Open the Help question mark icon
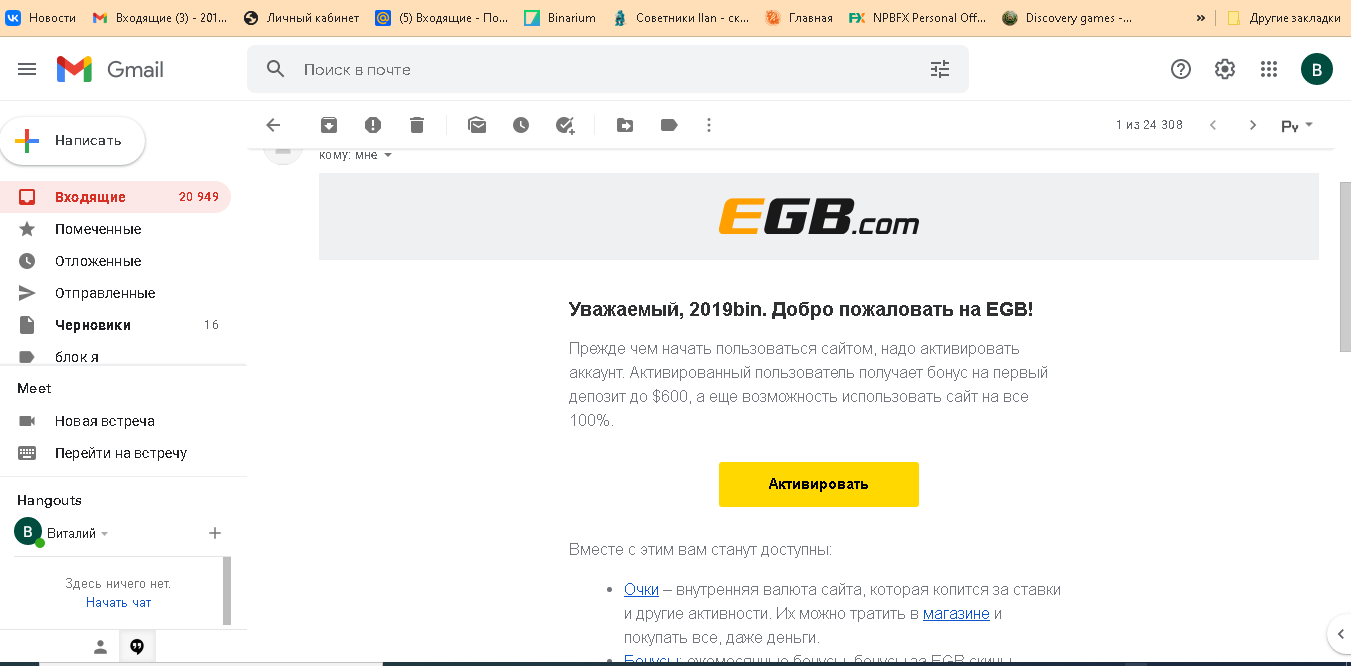This screenshot has height=666, width=1351. (1181, 69)
